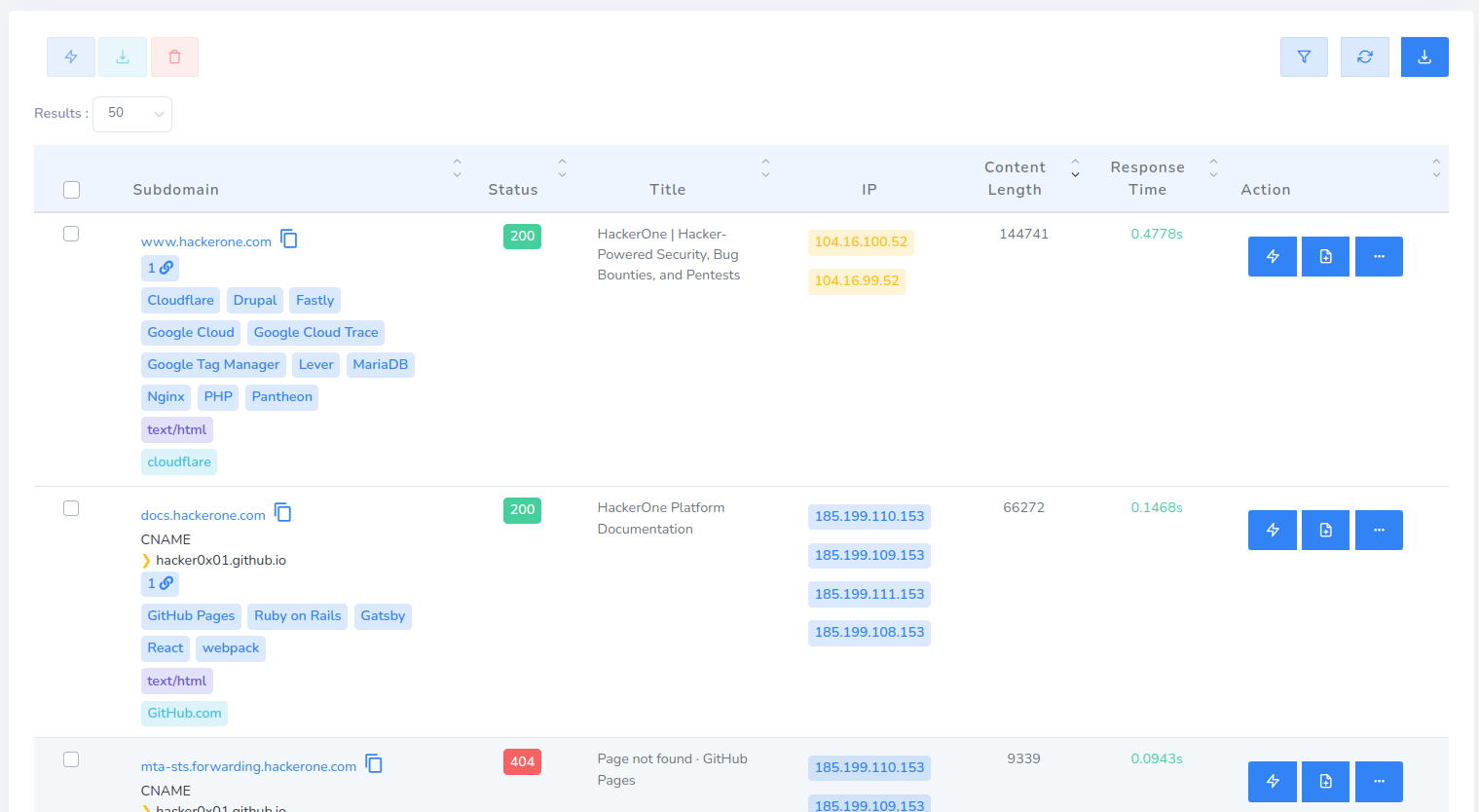Open the Results per page dropdown
The width and height of the screenshot is (1479, 812).
pyautogui.click(x=132, y=114)
